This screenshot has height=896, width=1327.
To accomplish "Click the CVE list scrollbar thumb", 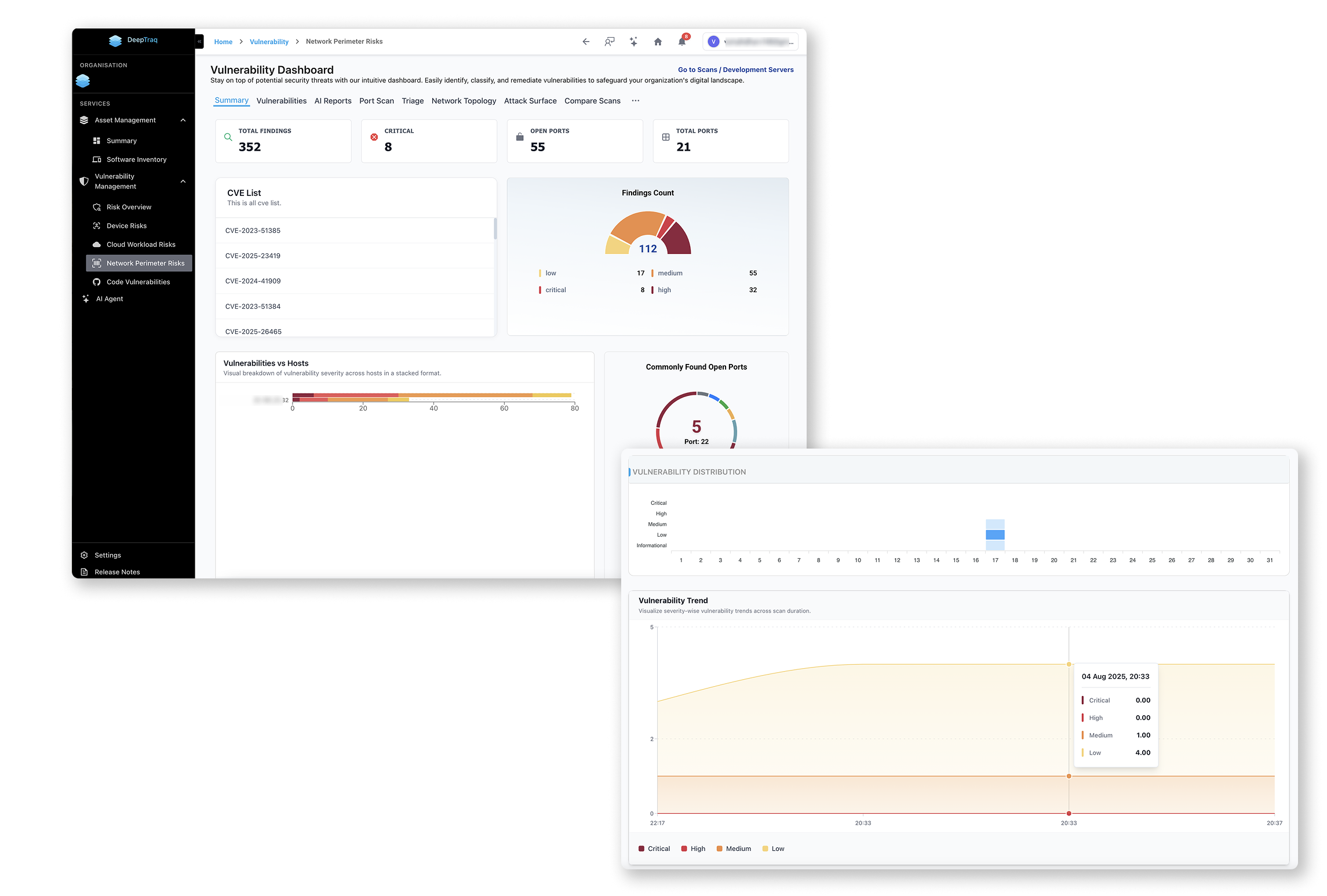I will (495, 228).
